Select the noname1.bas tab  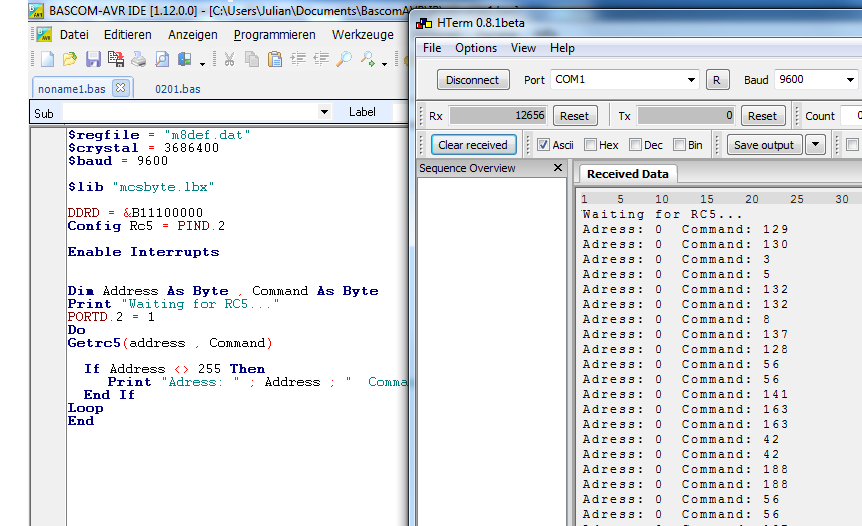72,88
